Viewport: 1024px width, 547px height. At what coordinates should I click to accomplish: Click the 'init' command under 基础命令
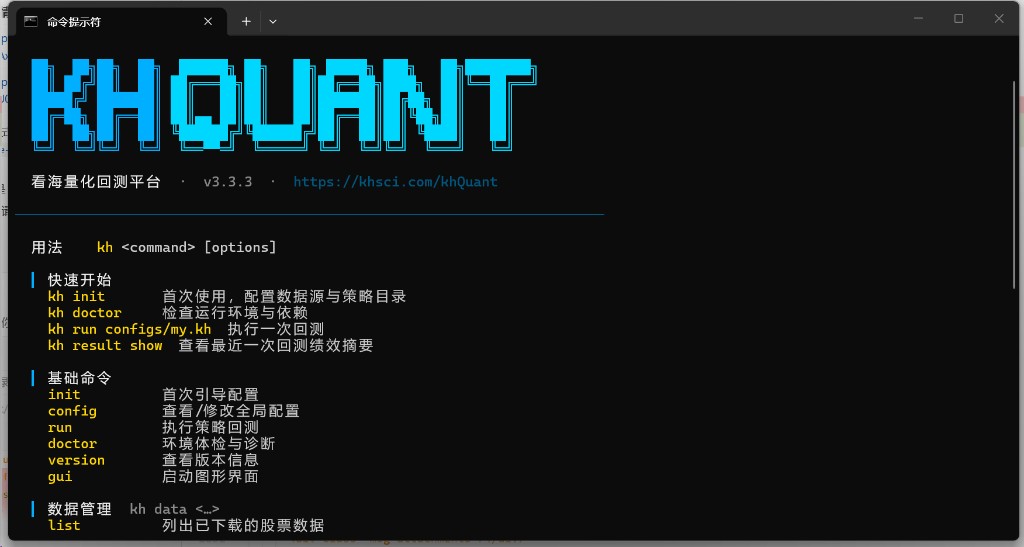coord(64,394)
